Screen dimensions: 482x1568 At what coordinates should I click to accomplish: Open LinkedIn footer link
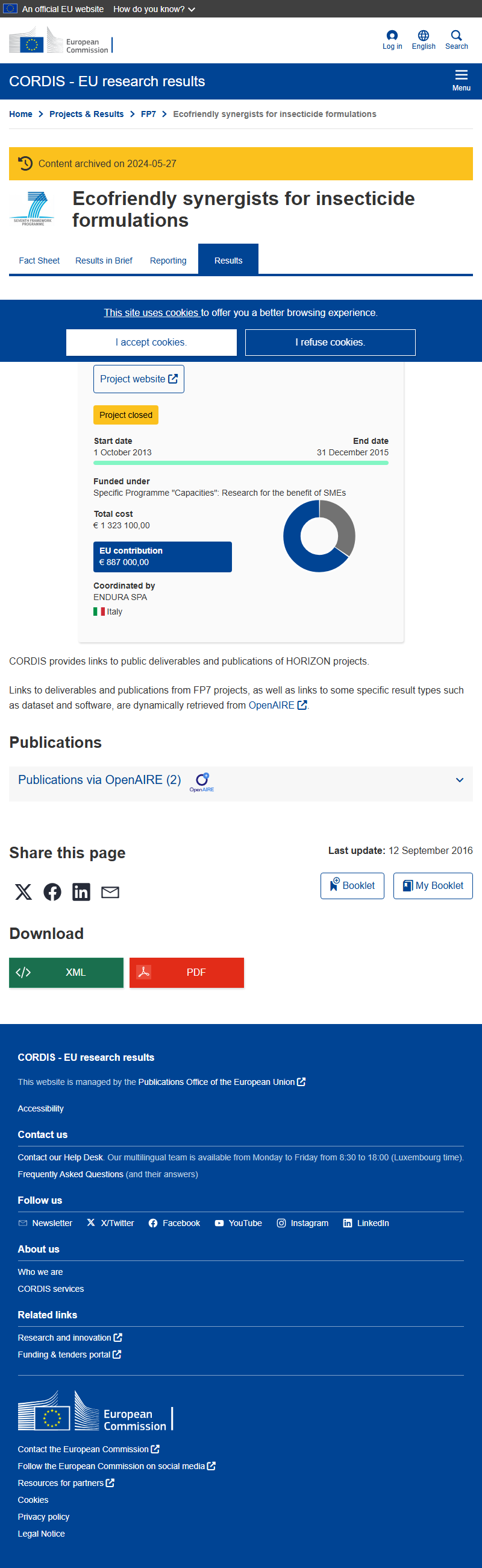[366, 1224]
